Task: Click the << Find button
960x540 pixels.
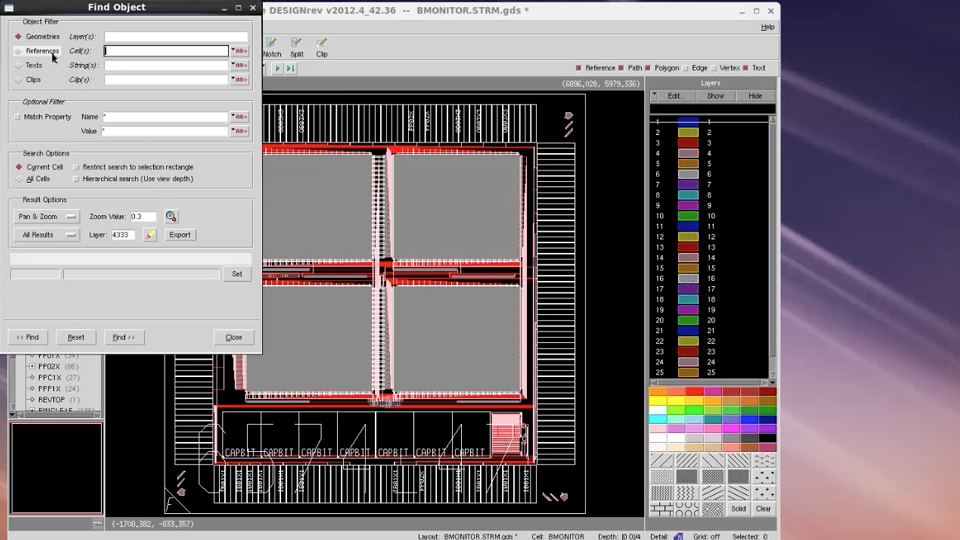Action: tap(28, 337)
